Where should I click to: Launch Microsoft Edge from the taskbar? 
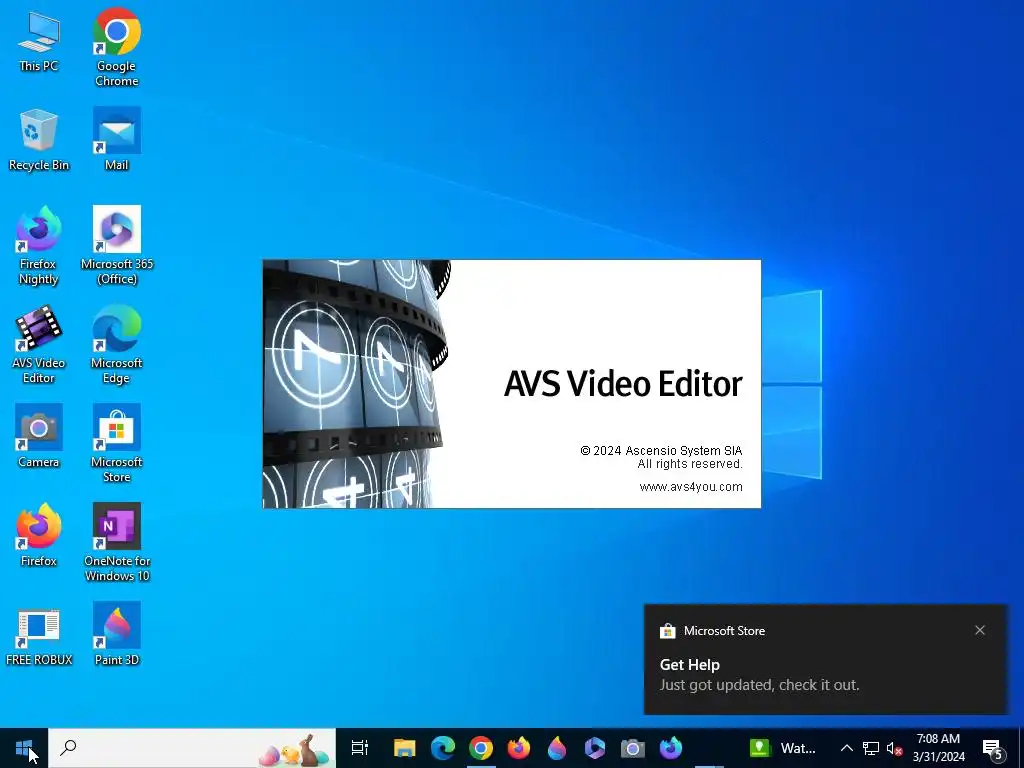[x=443, y=748]
